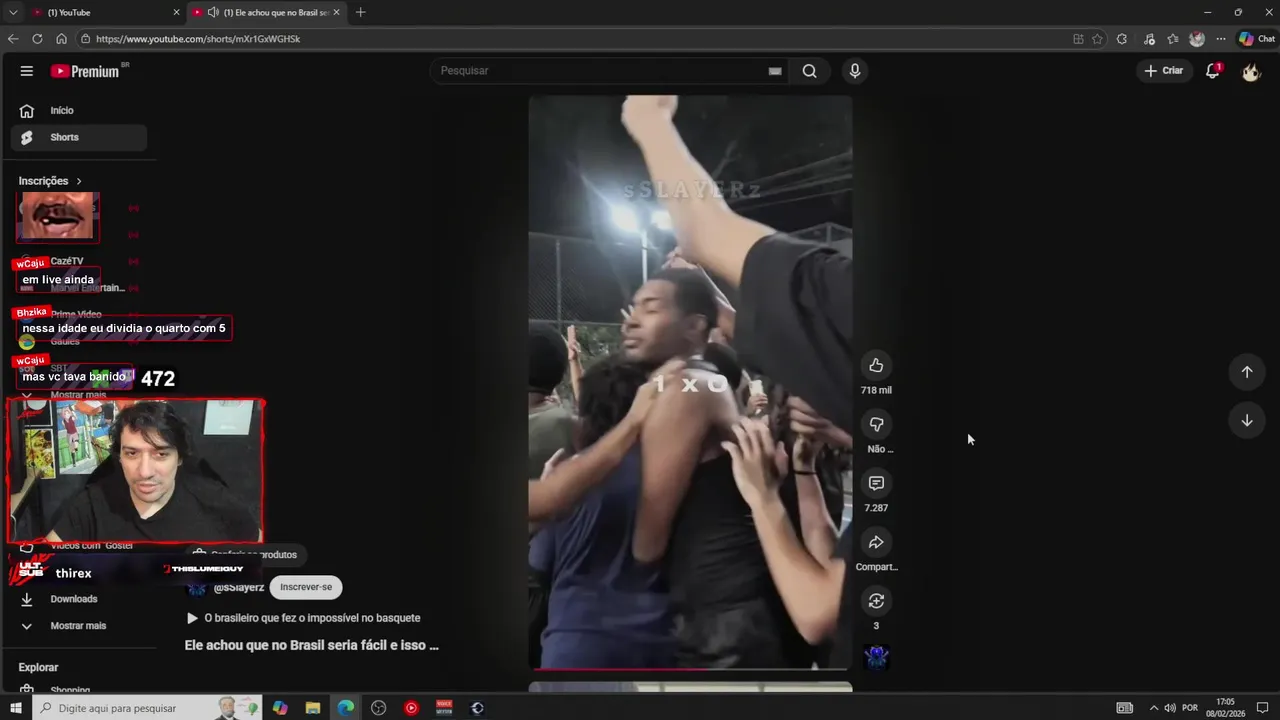
Task: Open the volume control in tray
Action: pos(1168,708)
